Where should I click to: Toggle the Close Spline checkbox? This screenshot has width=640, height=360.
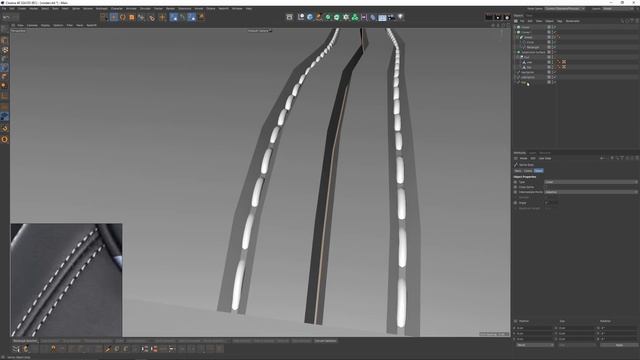(x=546, y=187)
